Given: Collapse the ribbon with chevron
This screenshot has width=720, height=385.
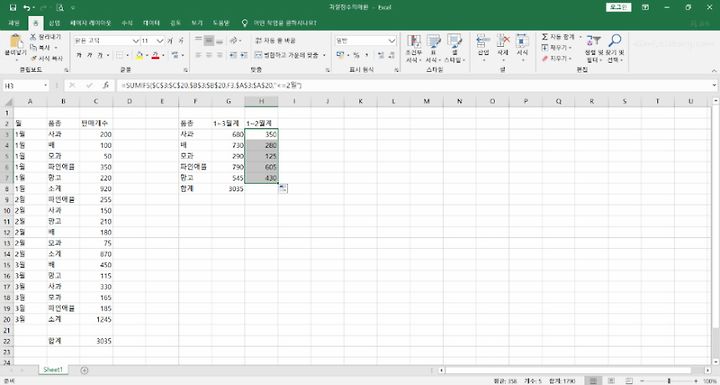Looking at the screenshot, I should tap(714, 70).
